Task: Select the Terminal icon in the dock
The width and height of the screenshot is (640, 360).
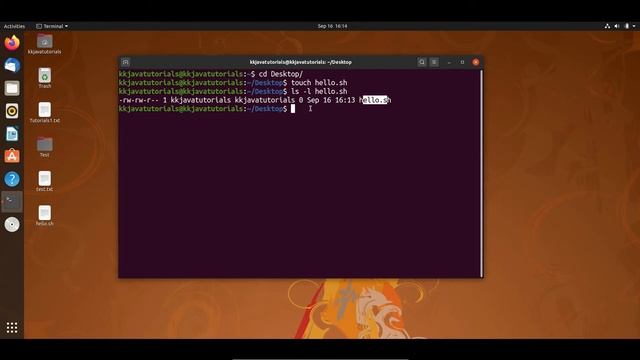Action: pos(12,202)
